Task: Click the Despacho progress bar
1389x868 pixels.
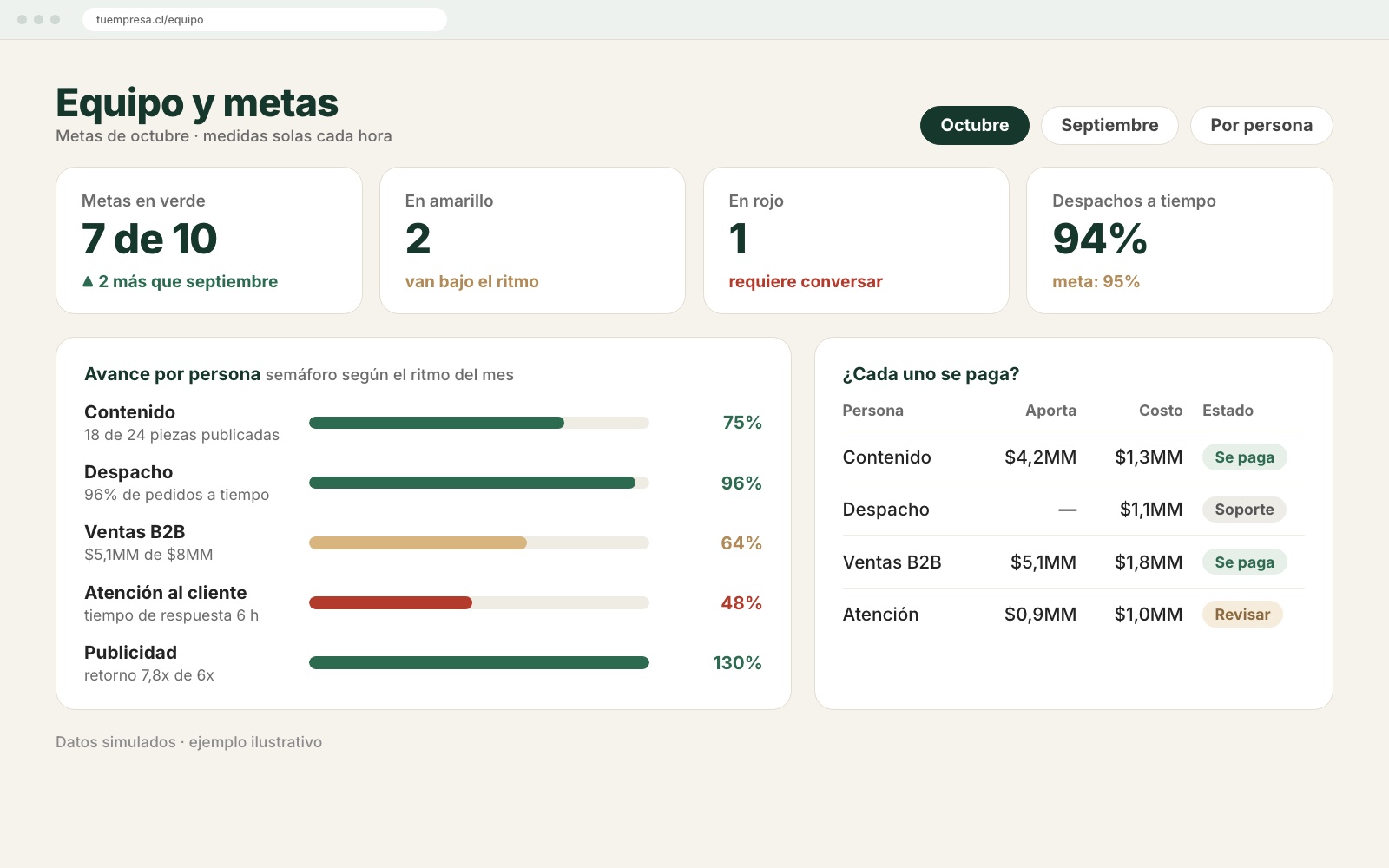Action: pos(479,483)
